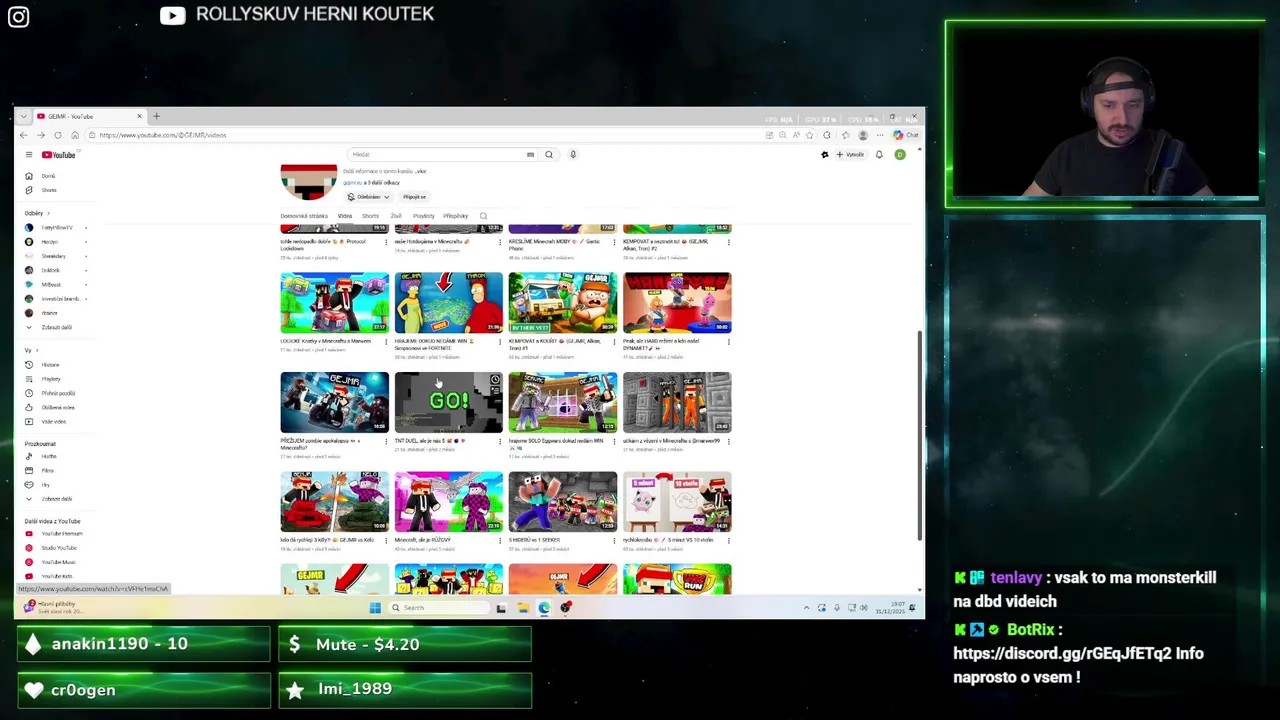1280x720 pixels.
Task: Open the PŘEŽIJEM zombie apokalypsu thumbnail
Action: 334,402
